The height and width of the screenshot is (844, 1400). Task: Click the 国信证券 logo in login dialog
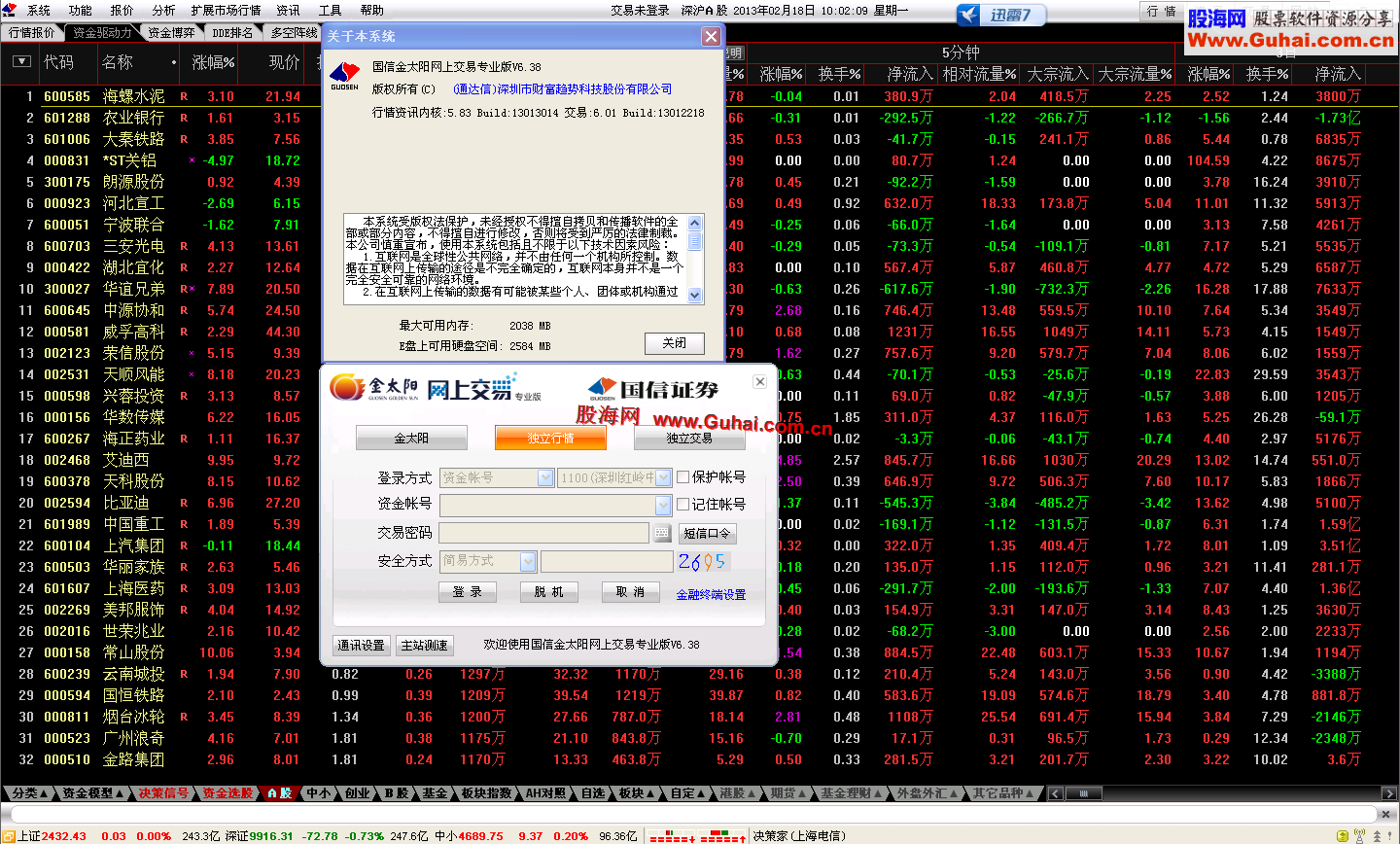point(653,390)
